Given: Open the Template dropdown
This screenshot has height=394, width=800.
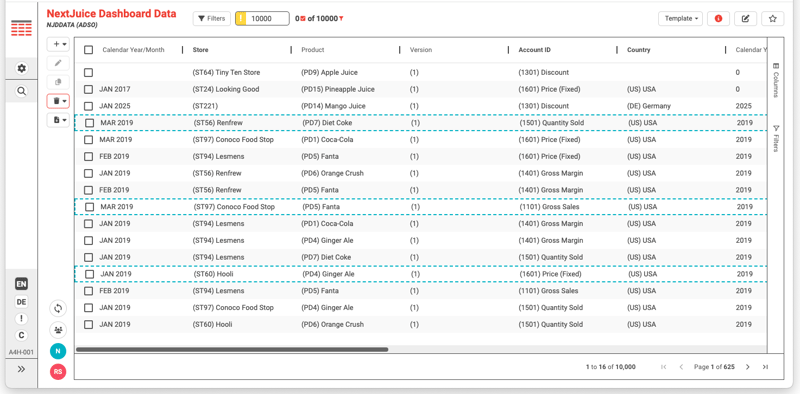Looking at the screenshot, I should tap(681, 19).
